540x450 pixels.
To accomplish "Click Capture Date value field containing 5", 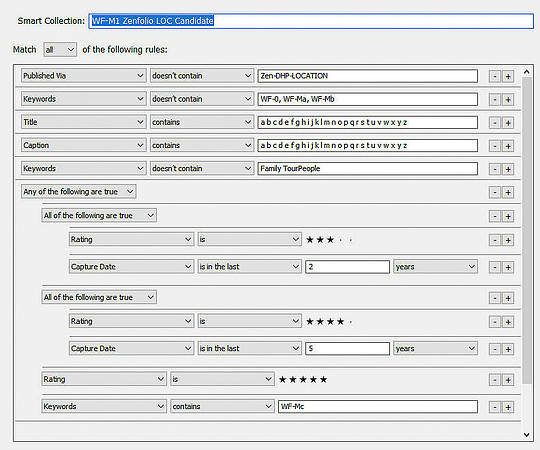I will 347,348.
